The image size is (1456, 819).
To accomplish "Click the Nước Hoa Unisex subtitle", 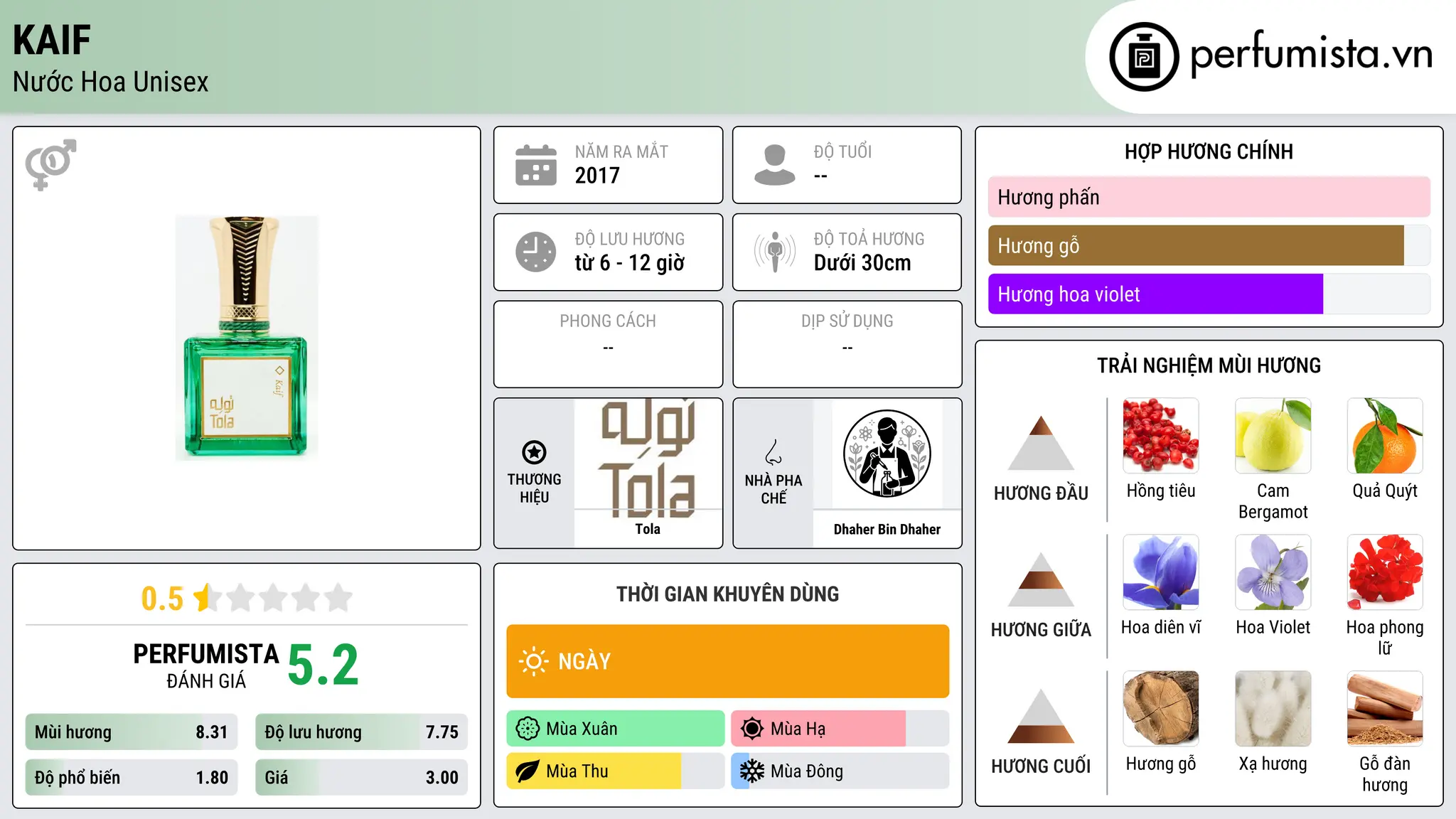I will (111, 82).
